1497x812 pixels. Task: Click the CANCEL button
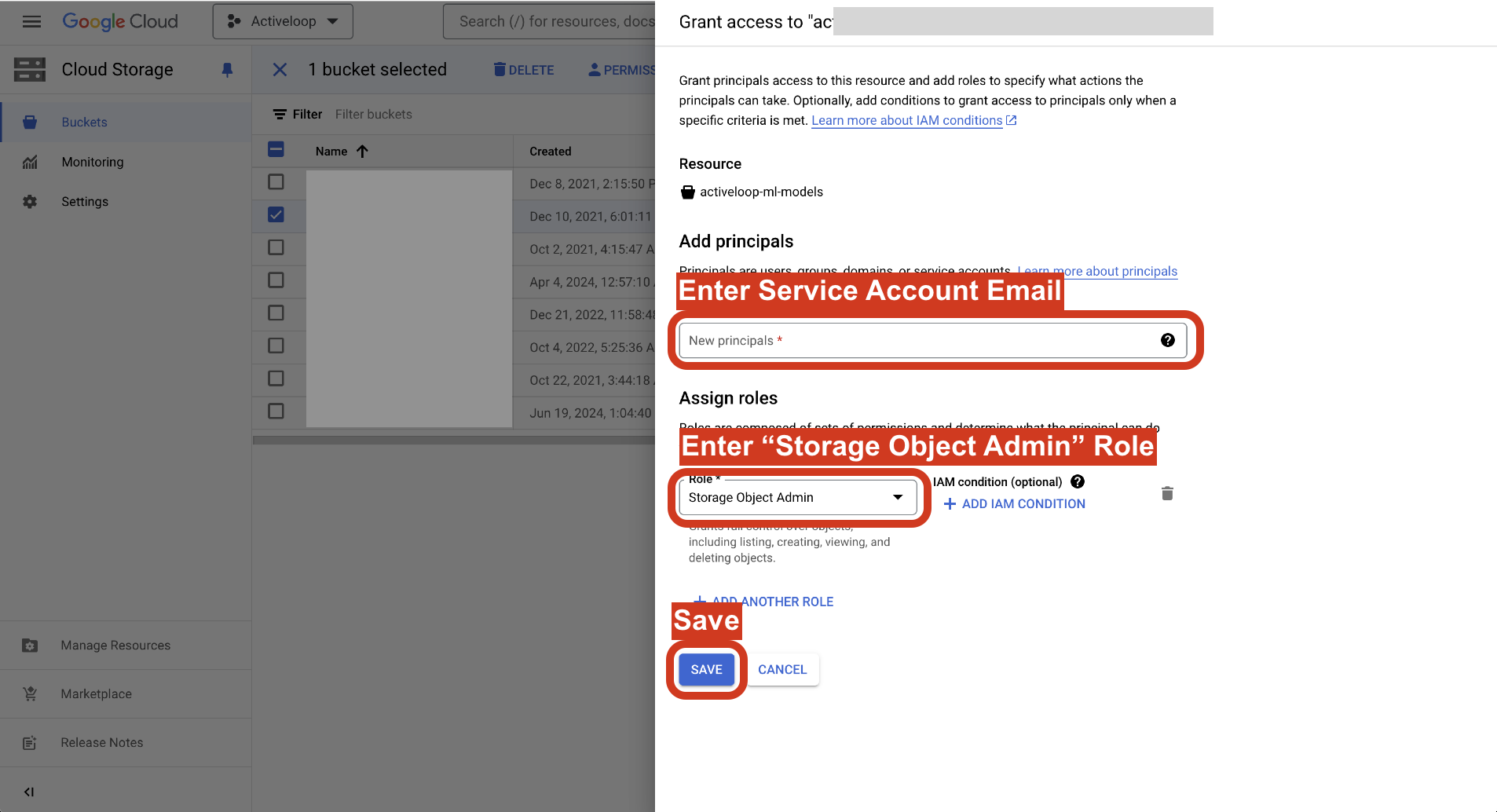pos(781,669)
